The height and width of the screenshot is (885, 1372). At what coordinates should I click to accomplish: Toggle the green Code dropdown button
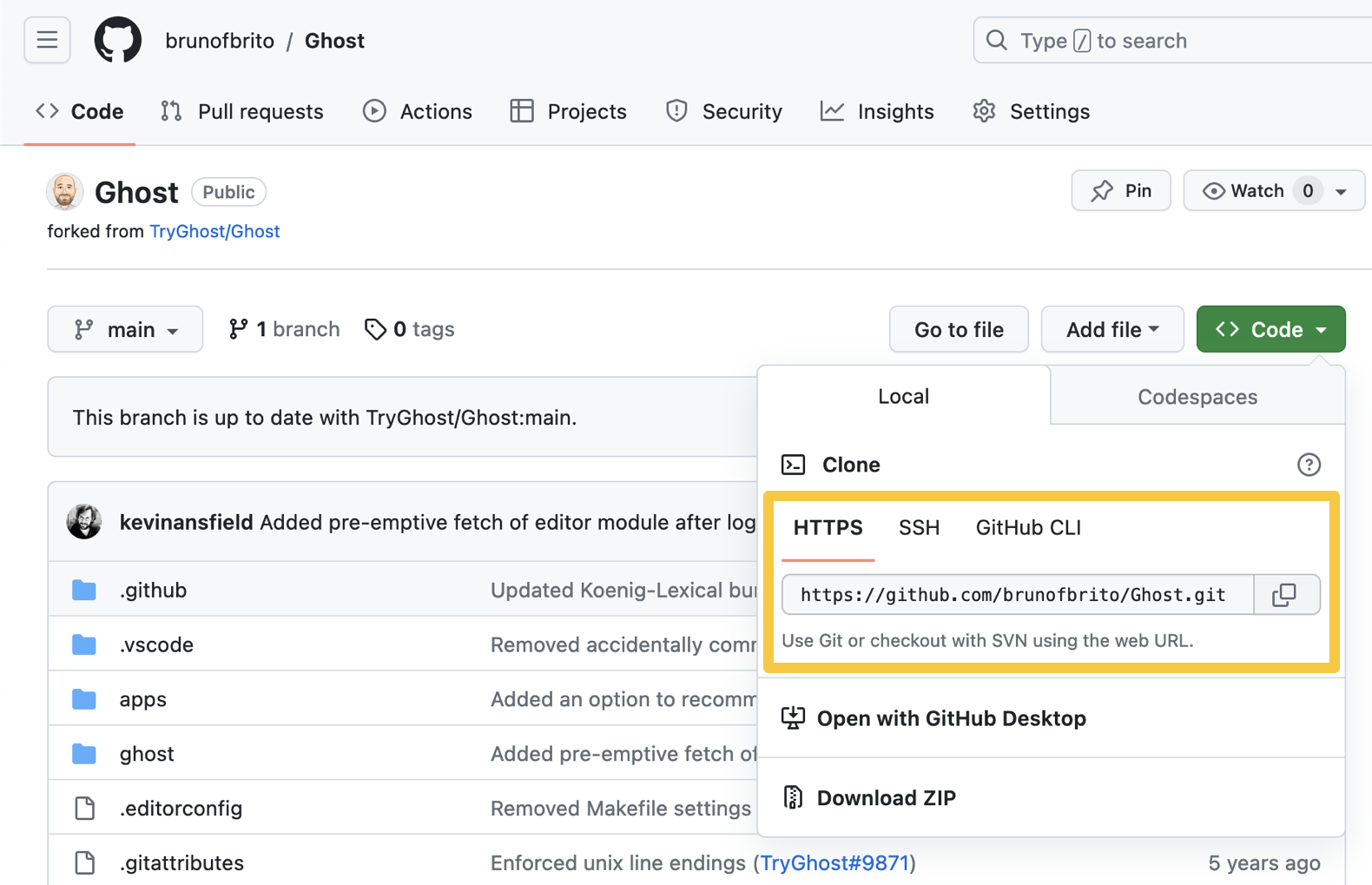point(1271,329)
